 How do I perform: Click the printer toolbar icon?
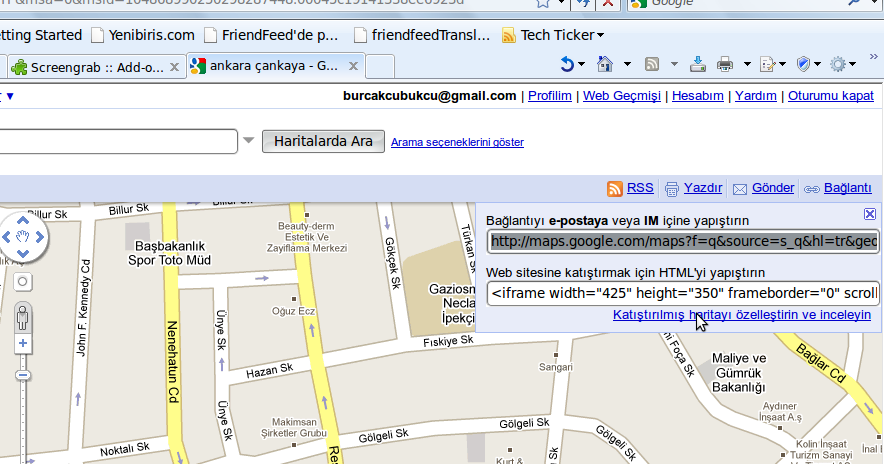(x=725, y=64)
